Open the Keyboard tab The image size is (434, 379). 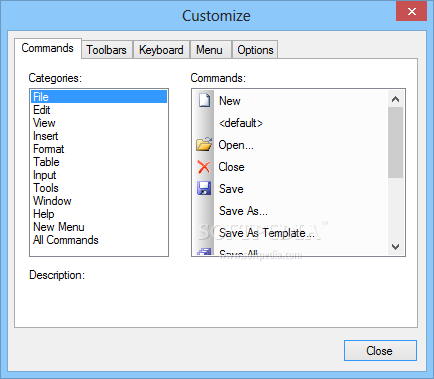point(161,50)
